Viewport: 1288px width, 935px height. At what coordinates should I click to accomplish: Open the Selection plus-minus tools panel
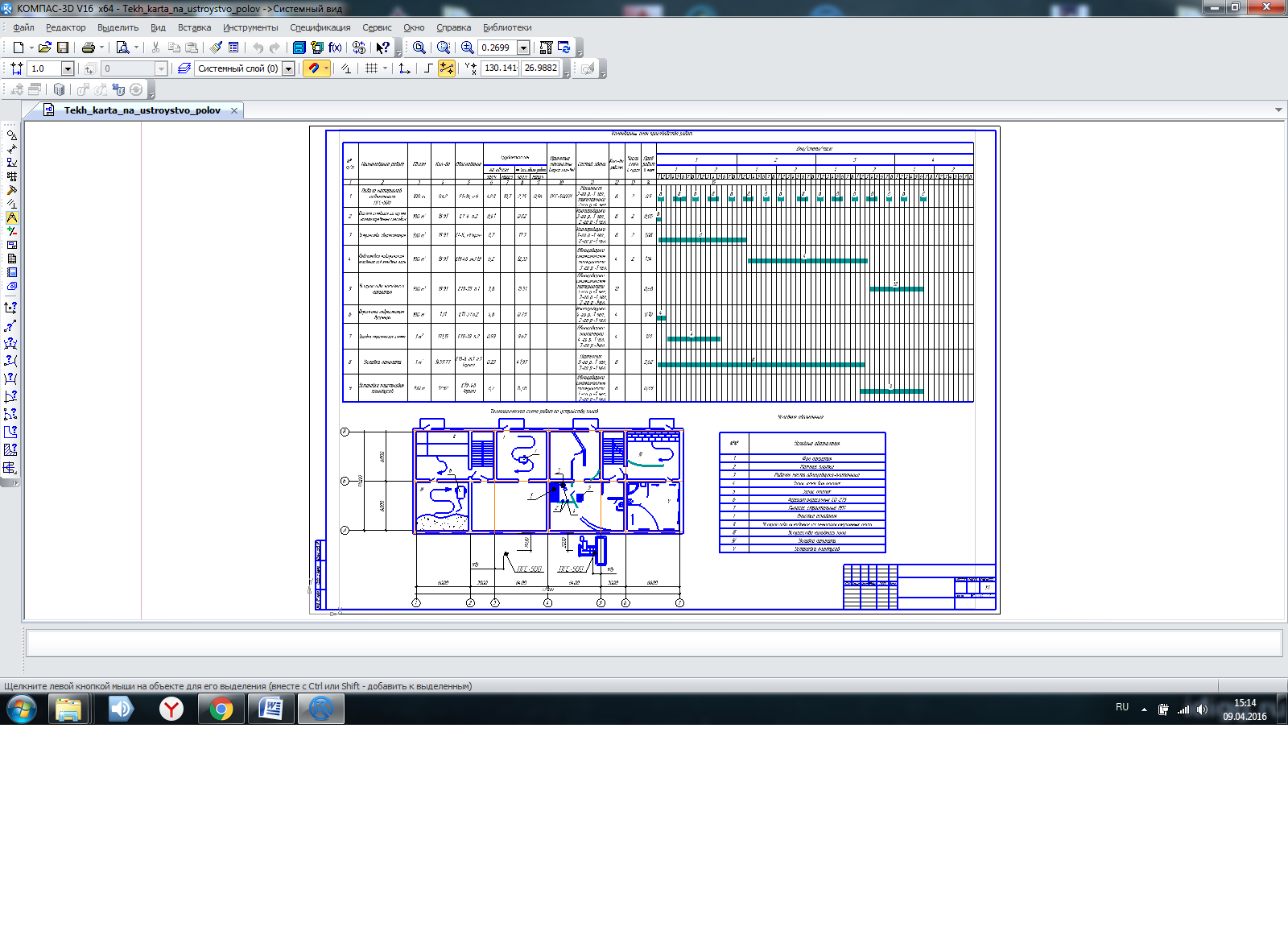click(x=11, y=231)
